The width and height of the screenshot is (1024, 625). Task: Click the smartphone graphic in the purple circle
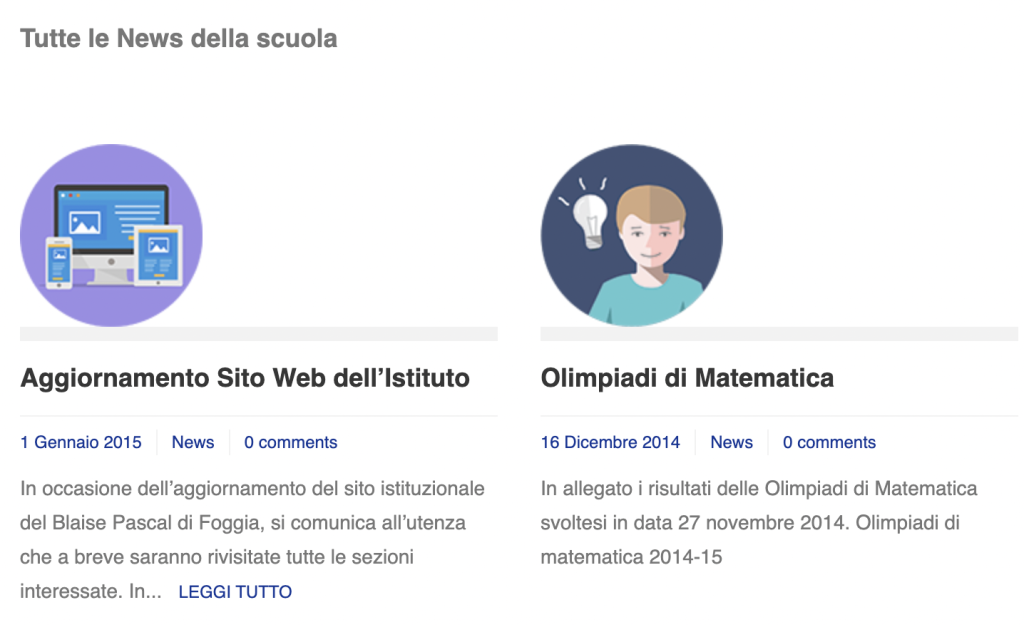click(x=59, y=263)
